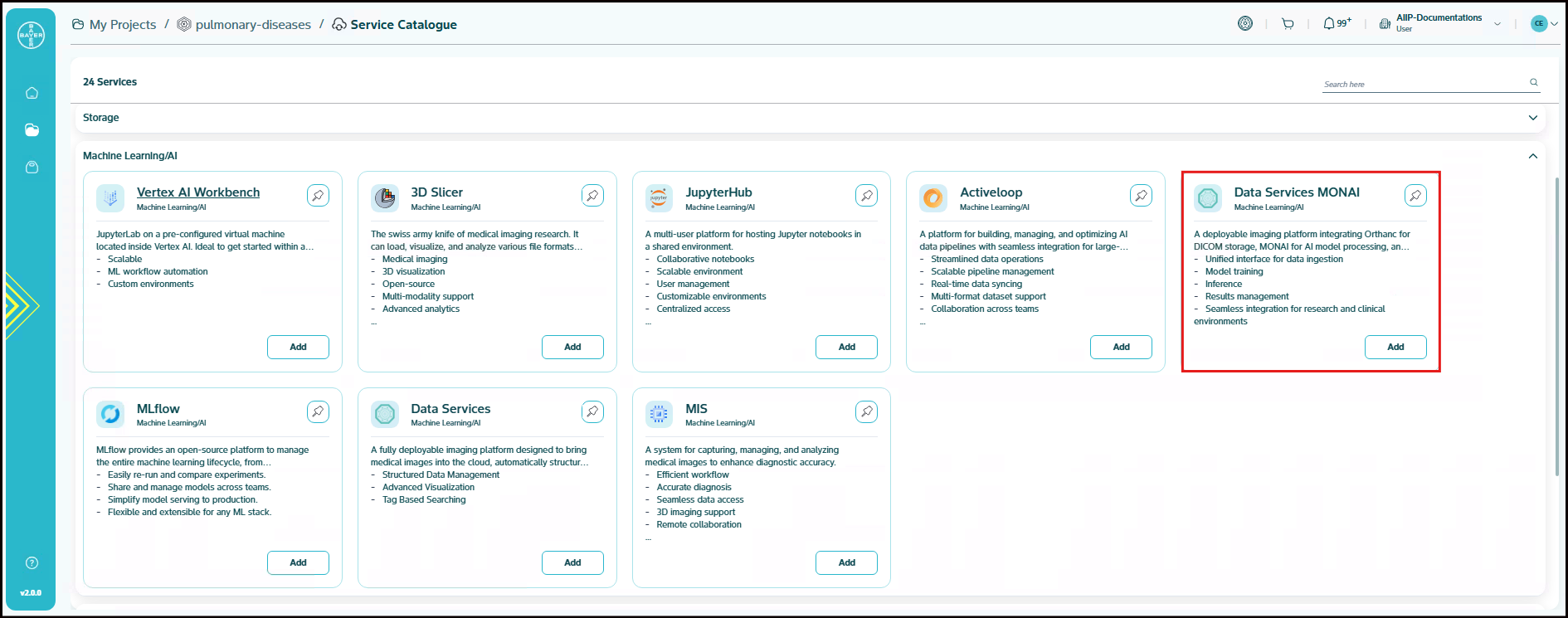
Task: Pin the JupyterHub service card
Action: tap(866, 196)
